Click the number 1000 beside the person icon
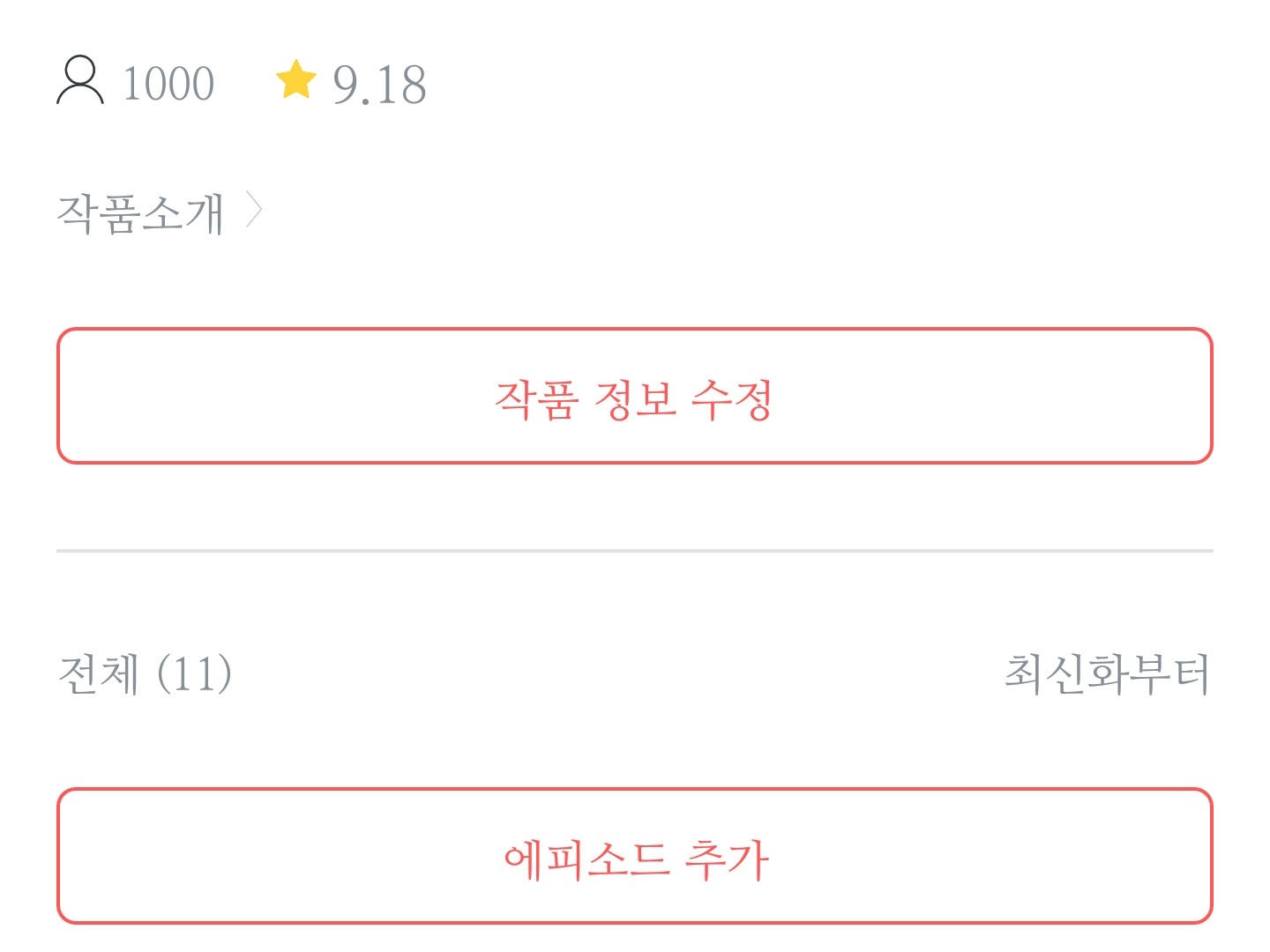This screenshot has height=952, width=1270. pos(168,85)
